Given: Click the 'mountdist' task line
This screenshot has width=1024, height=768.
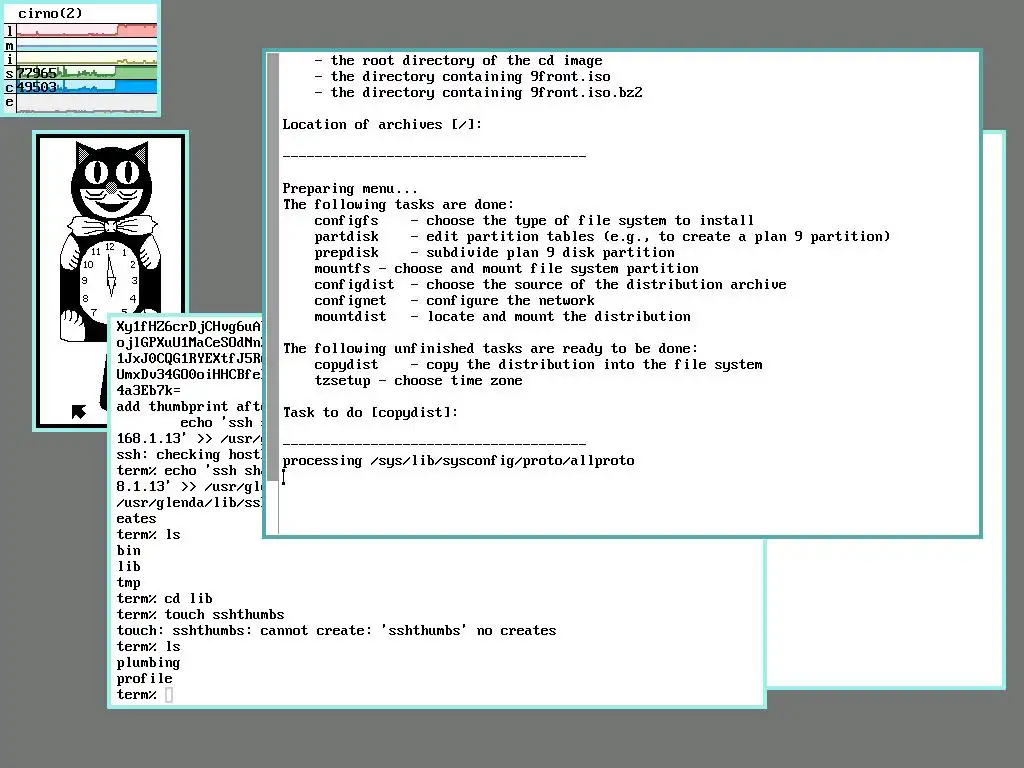Looking at the screenshot, I should 502,317.
